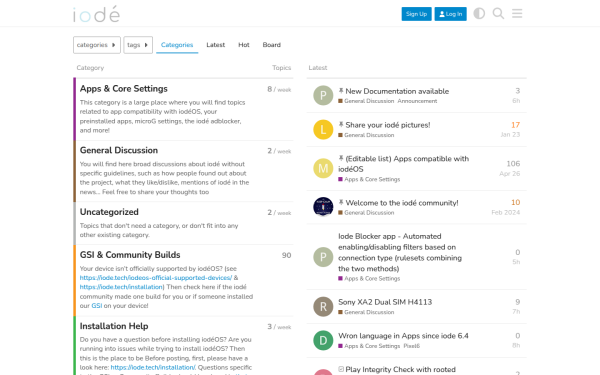Click Apps & Core Settings badge under Iode Blocker

pyautogui.click(x=369, y=279)
